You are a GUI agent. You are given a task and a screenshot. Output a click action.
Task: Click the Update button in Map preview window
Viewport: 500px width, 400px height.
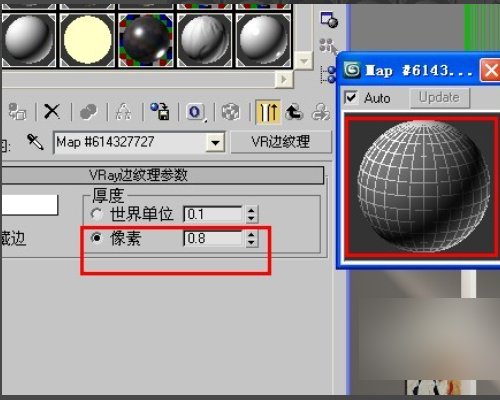coord(439,98)
